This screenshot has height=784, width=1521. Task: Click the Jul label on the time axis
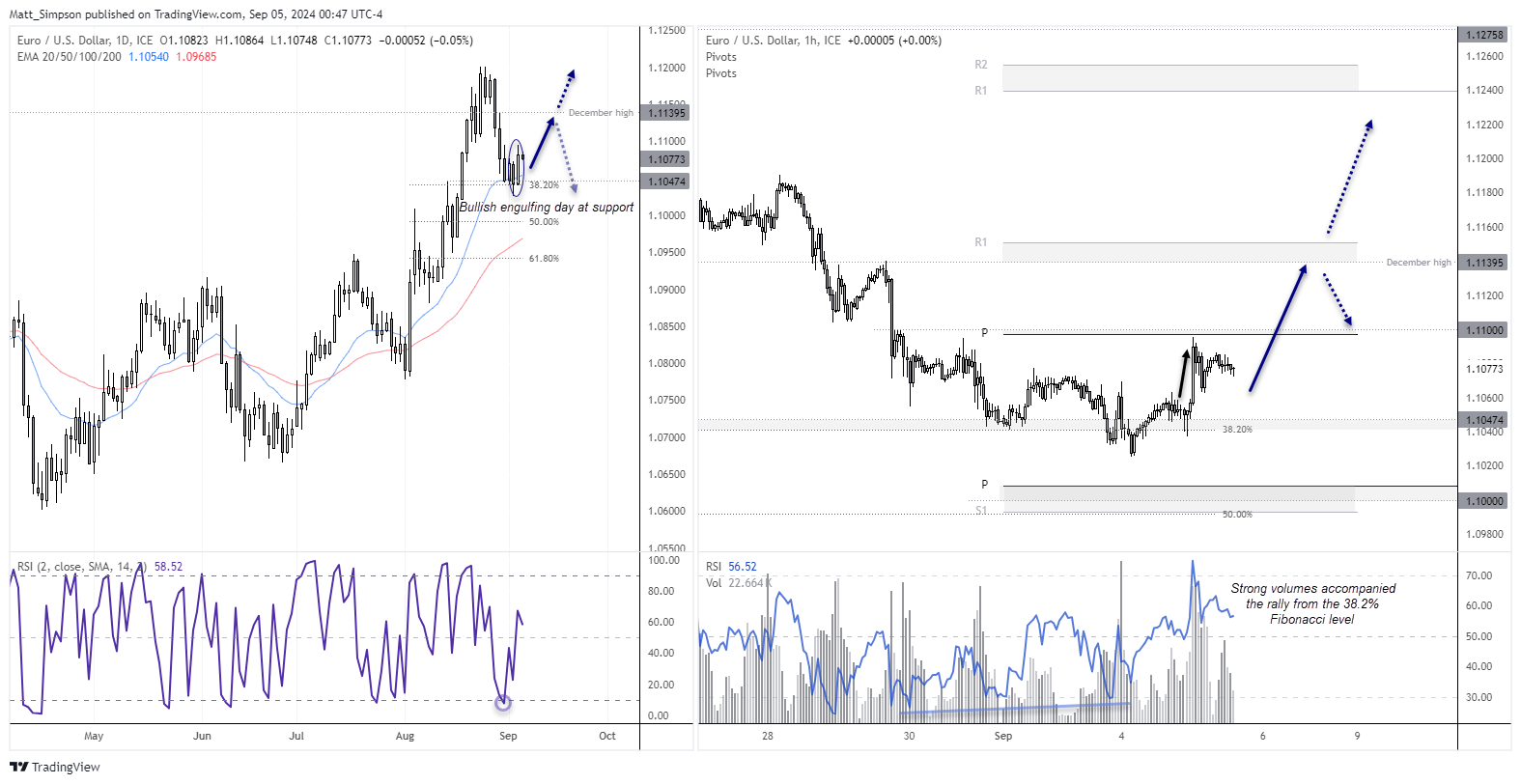tap(296, 736)
